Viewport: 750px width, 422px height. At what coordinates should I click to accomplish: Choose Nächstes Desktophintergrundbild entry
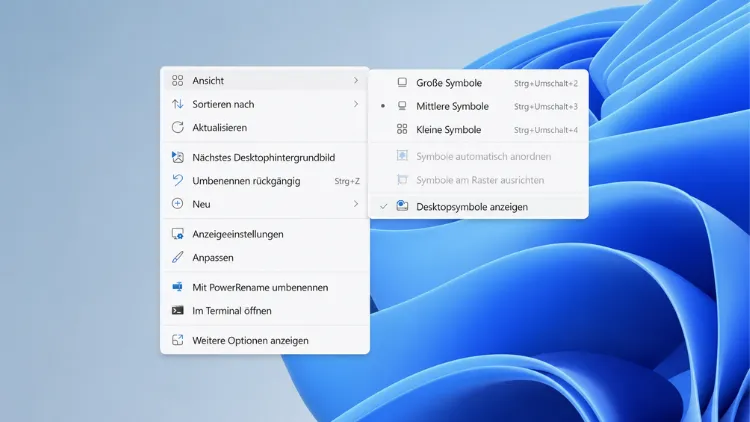coord(265,157)
